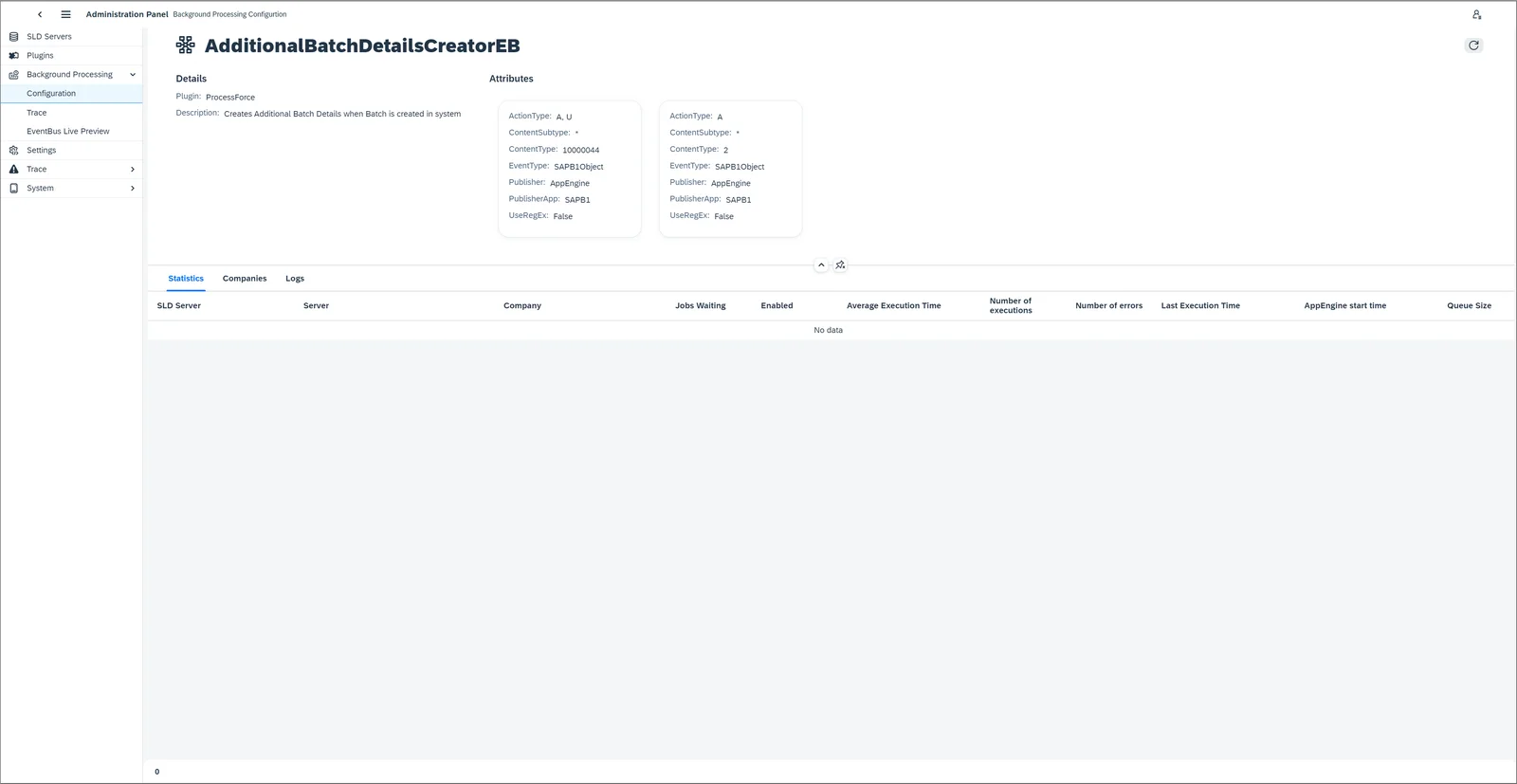The width and height of the screenshot is (1517, 784).
Task: Click the Company column header
Action: (x=522, y=305)
